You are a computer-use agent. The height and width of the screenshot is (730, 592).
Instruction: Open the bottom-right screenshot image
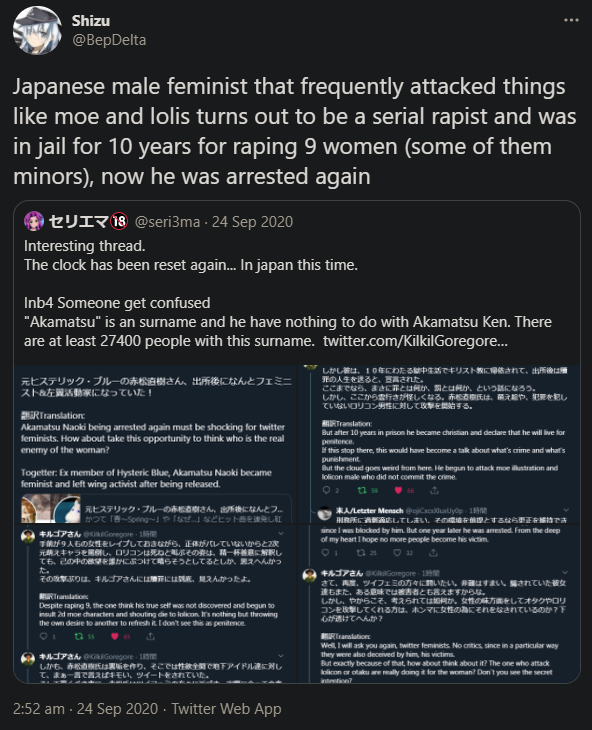[439, 603]
